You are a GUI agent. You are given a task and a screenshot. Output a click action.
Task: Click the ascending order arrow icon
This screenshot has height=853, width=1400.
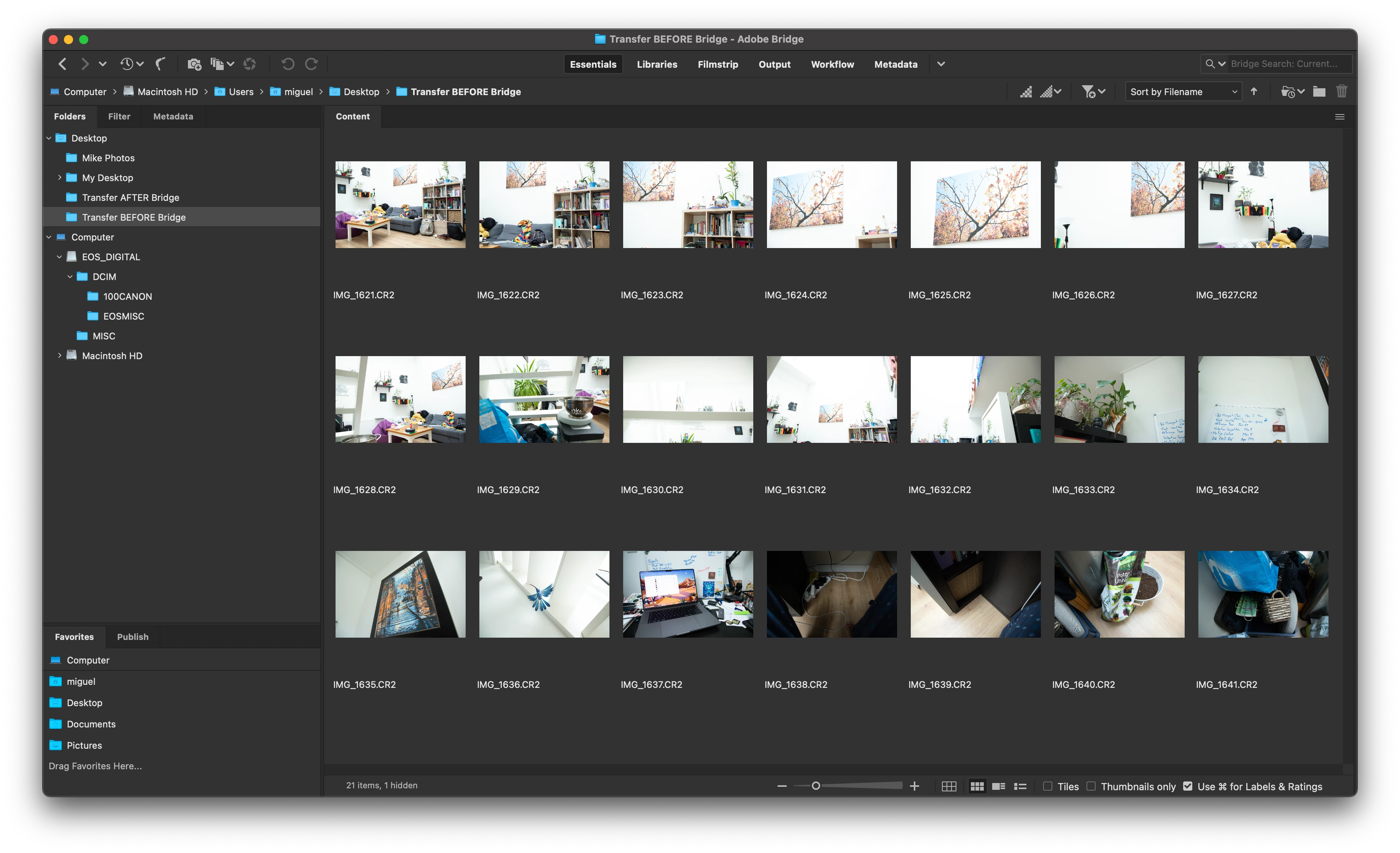(1254, 91)
